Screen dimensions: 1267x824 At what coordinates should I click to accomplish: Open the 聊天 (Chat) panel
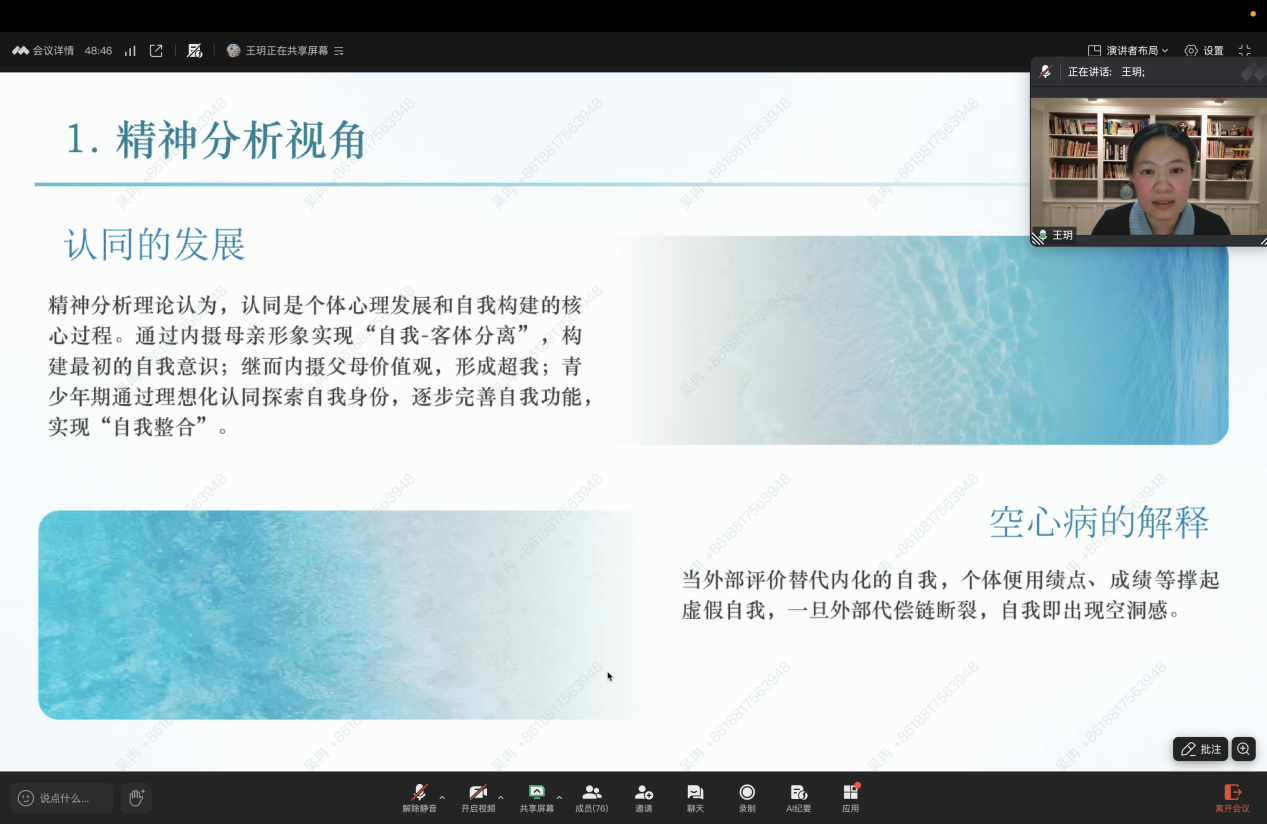(x=695, y=797)
